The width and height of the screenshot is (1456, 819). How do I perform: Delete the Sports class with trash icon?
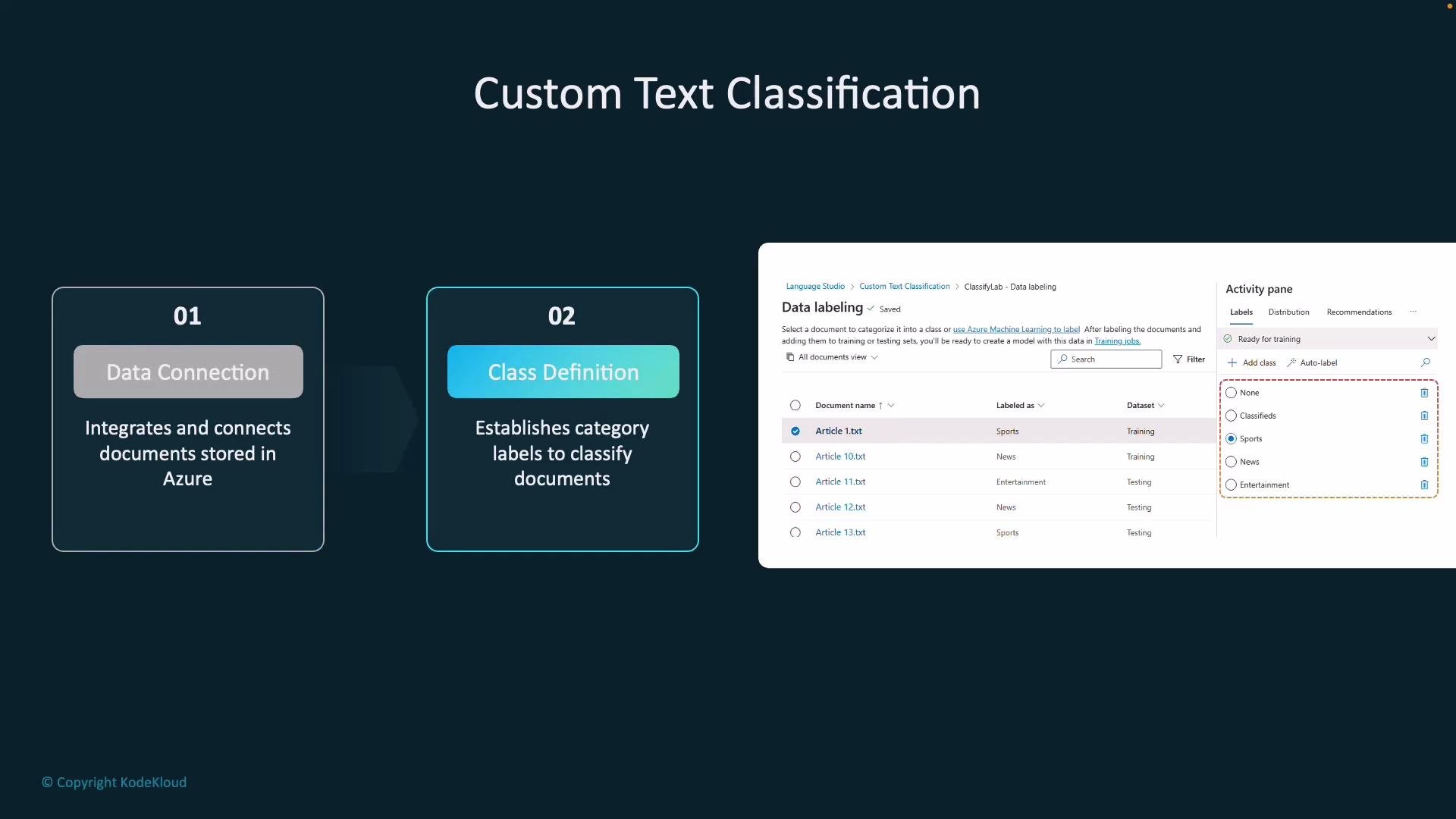click(x=1424, y=439)
